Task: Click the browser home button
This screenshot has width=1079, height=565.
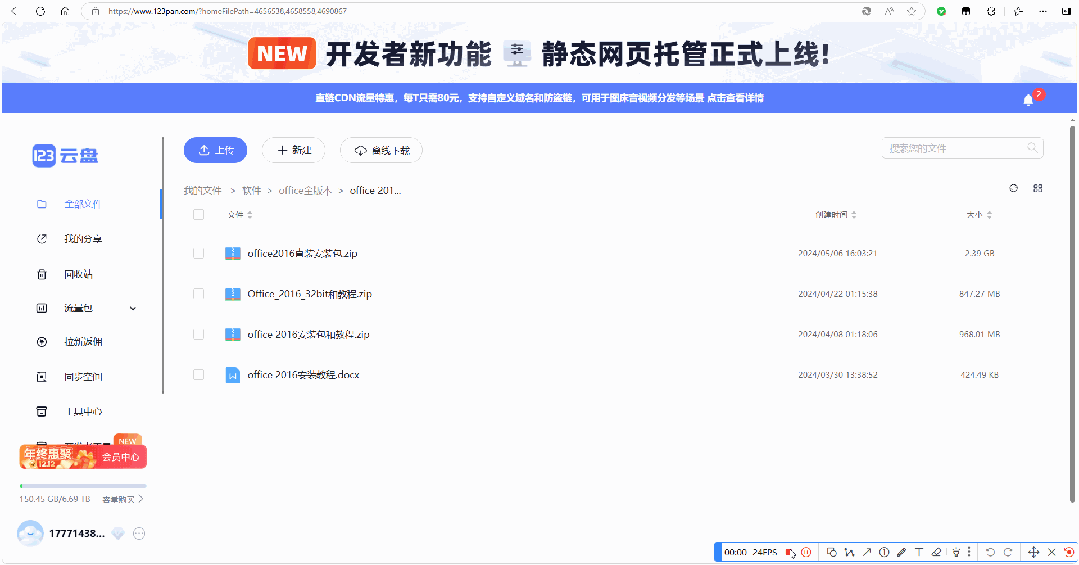Action: tap(65, 11)
